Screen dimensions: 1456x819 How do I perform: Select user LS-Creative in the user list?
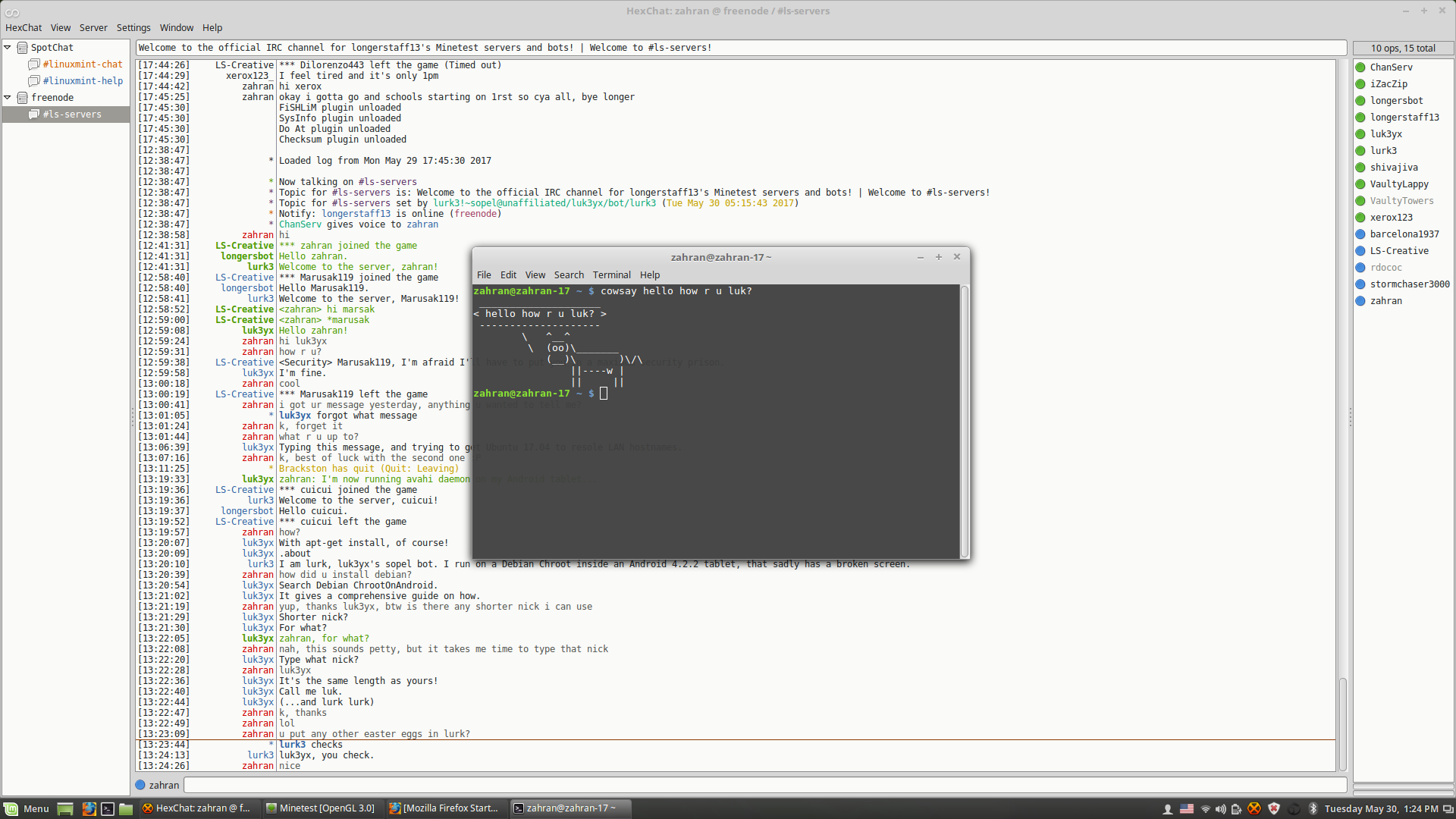pyautogui.click(x=1399, y=251)
